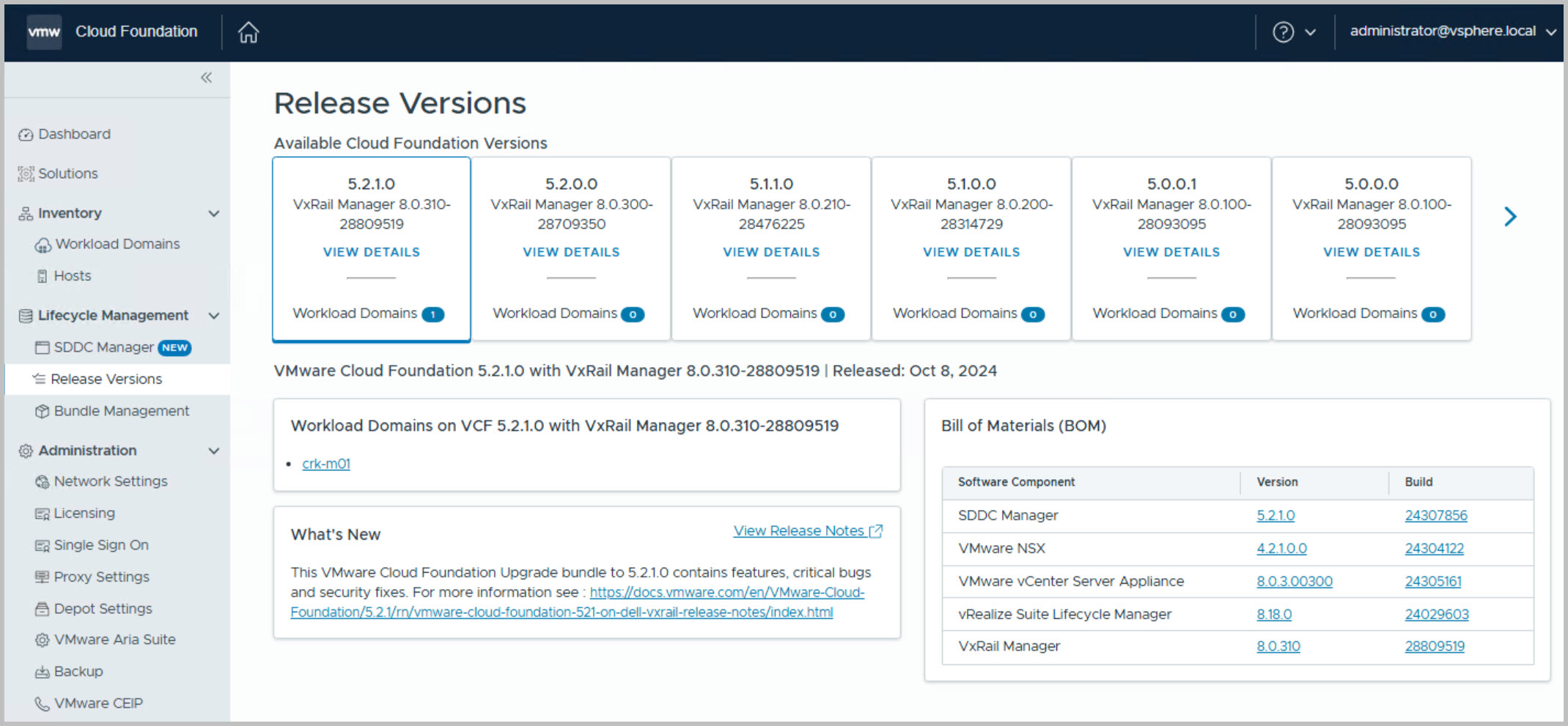Click the Dashboard gauge icon
The image size is (1568, 726).
click(26, 135)
